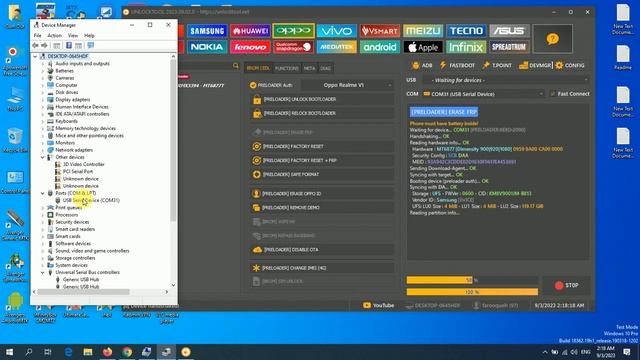Viewport: 640px width, 360px height.
Task: Open the Fastboot tool
Action: (457, 65)
